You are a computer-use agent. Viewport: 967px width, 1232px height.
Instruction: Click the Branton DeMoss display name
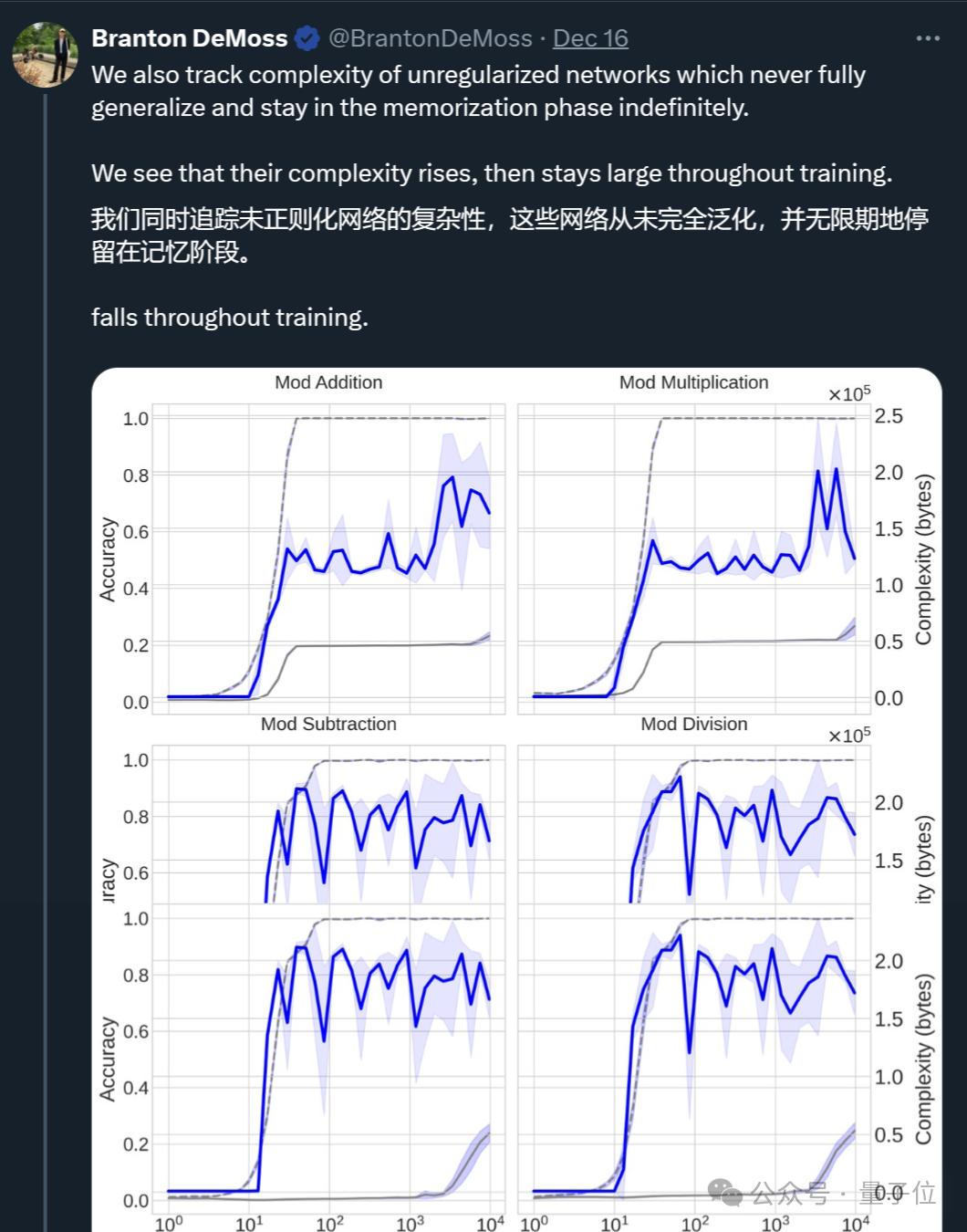click(x=190, y=38)
